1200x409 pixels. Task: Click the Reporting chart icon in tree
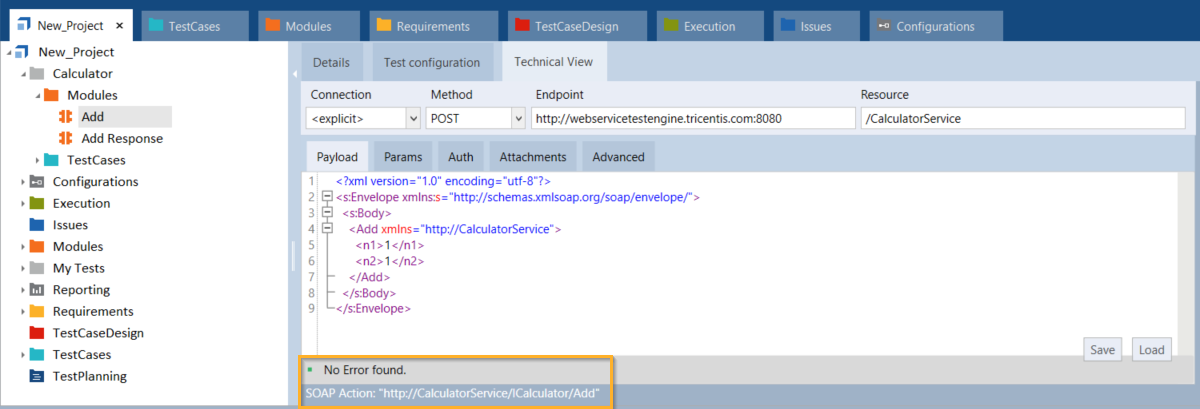(37, 290)
